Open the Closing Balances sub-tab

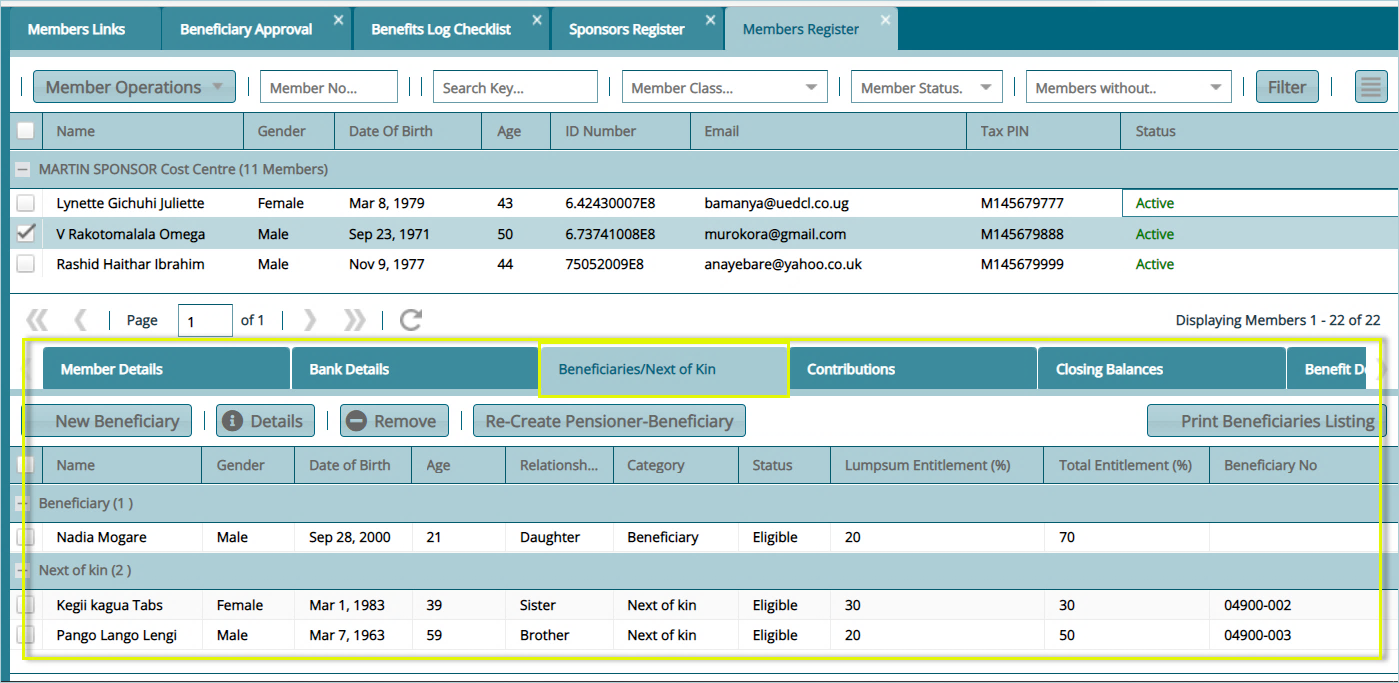pyautogui.click(x=1162, y=369)
